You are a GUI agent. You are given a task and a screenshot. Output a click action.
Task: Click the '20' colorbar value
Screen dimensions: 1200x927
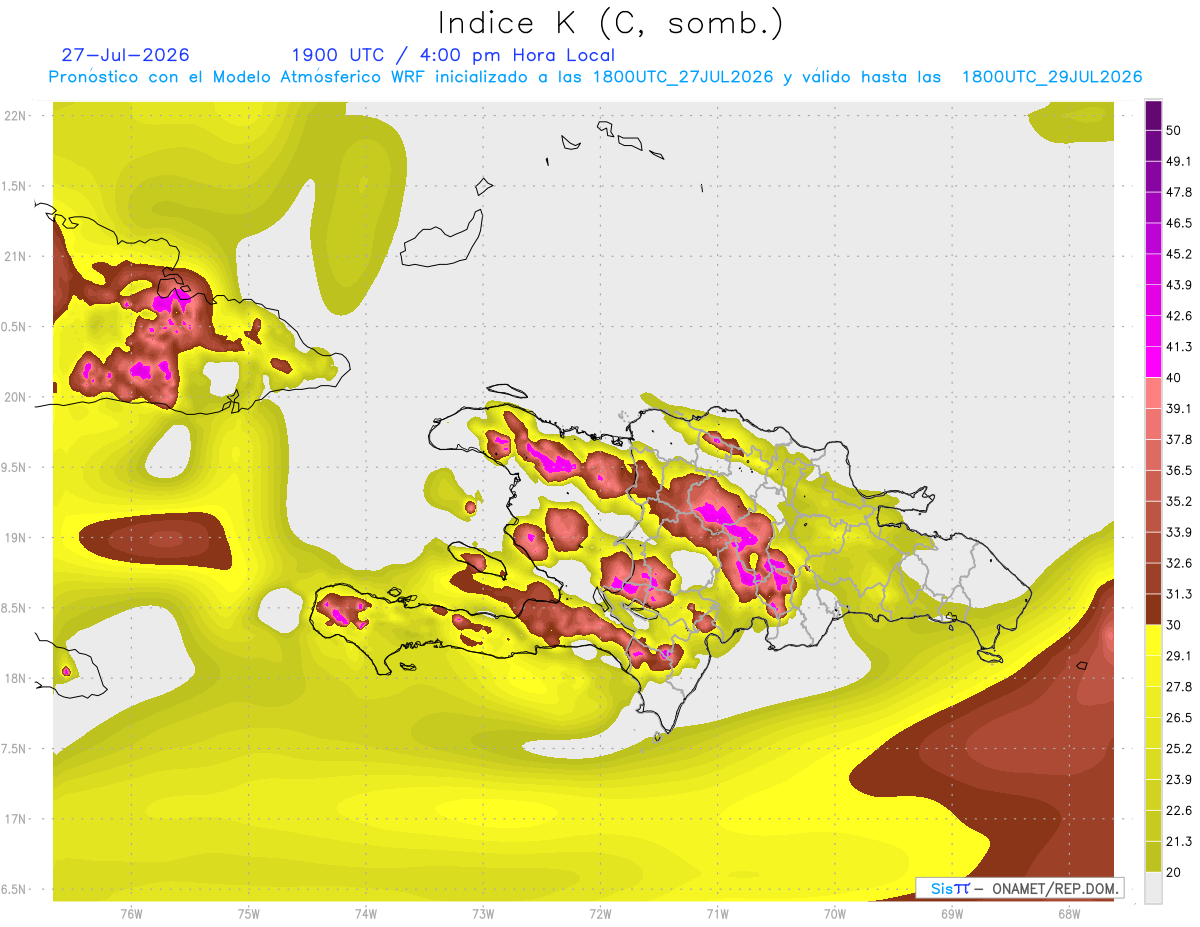click(1174, 872)
